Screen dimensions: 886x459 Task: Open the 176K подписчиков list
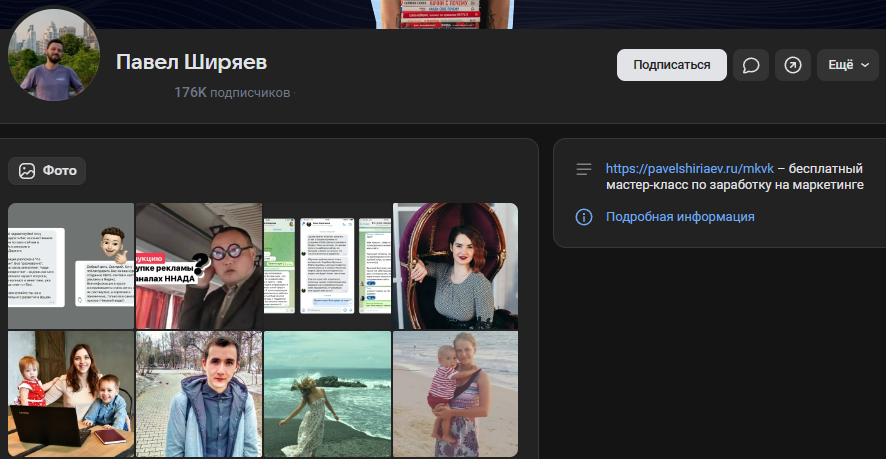[x=232, y=93]
